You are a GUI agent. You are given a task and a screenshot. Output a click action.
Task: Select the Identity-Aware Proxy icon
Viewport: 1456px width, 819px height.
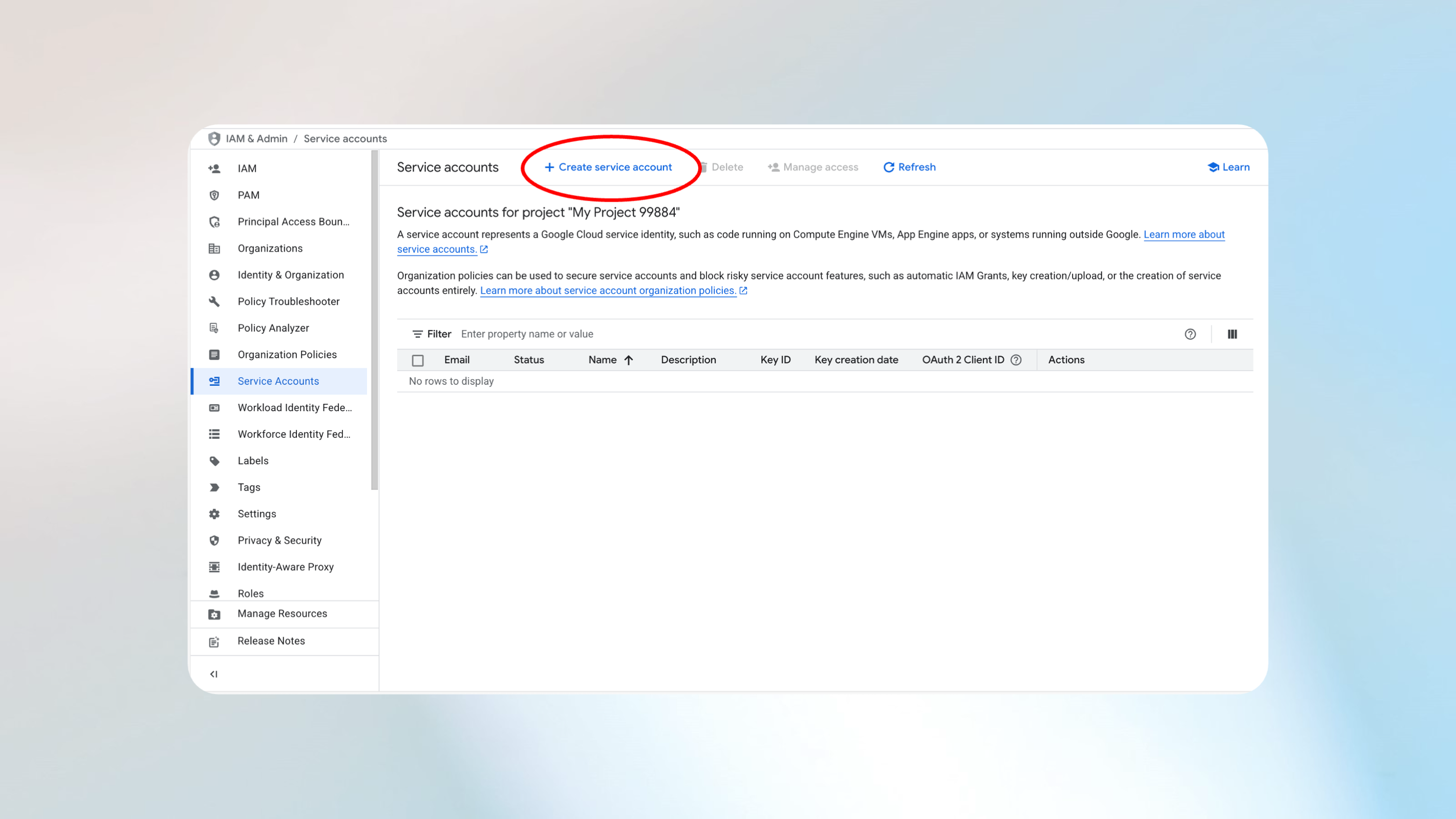click(214, 566)
